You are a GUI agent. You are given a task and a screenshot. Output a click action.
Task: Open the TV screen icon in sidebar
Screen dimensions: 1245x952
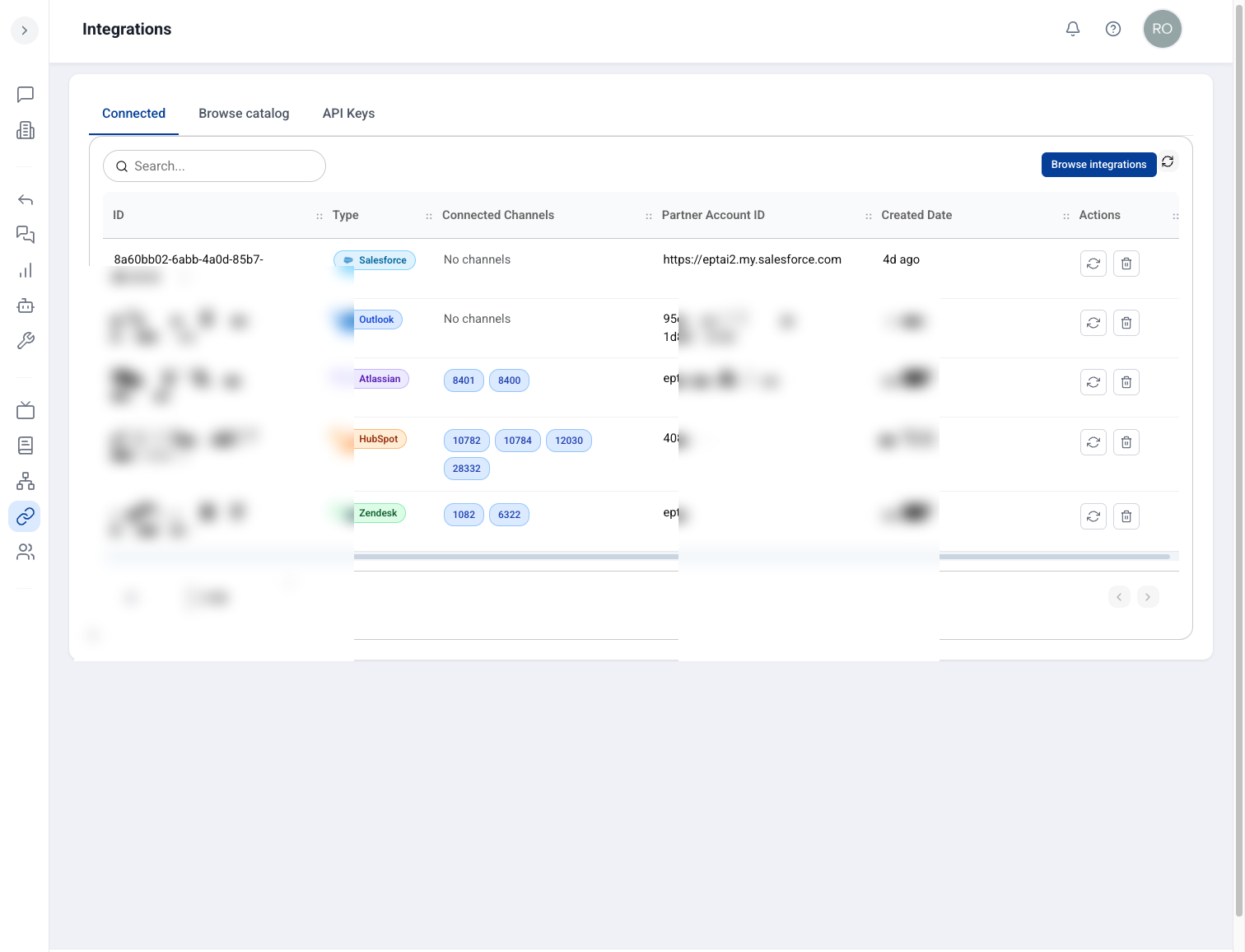point(26,410)
